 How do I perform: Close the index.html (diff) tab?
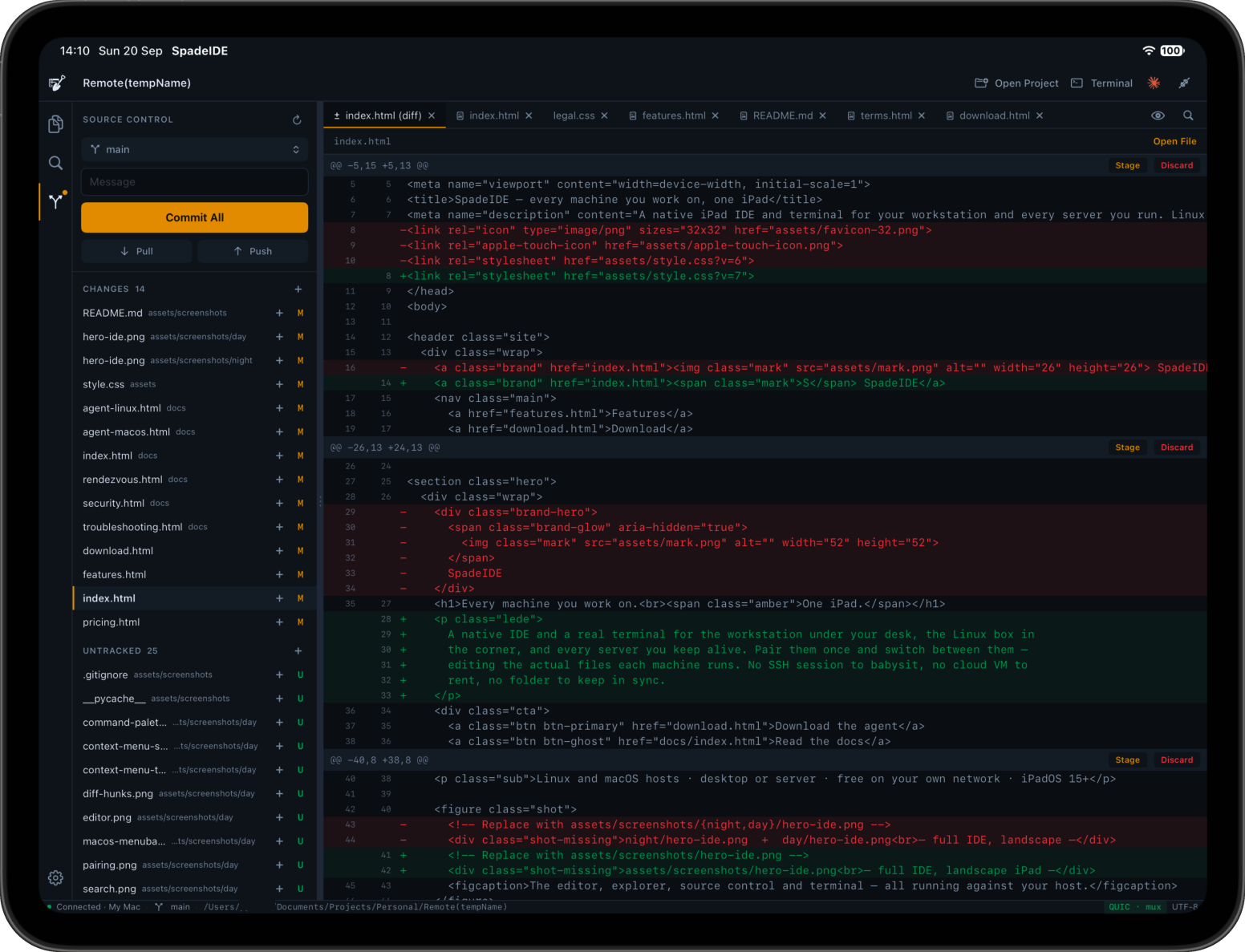pyautogui.click(x=432, y=115)
